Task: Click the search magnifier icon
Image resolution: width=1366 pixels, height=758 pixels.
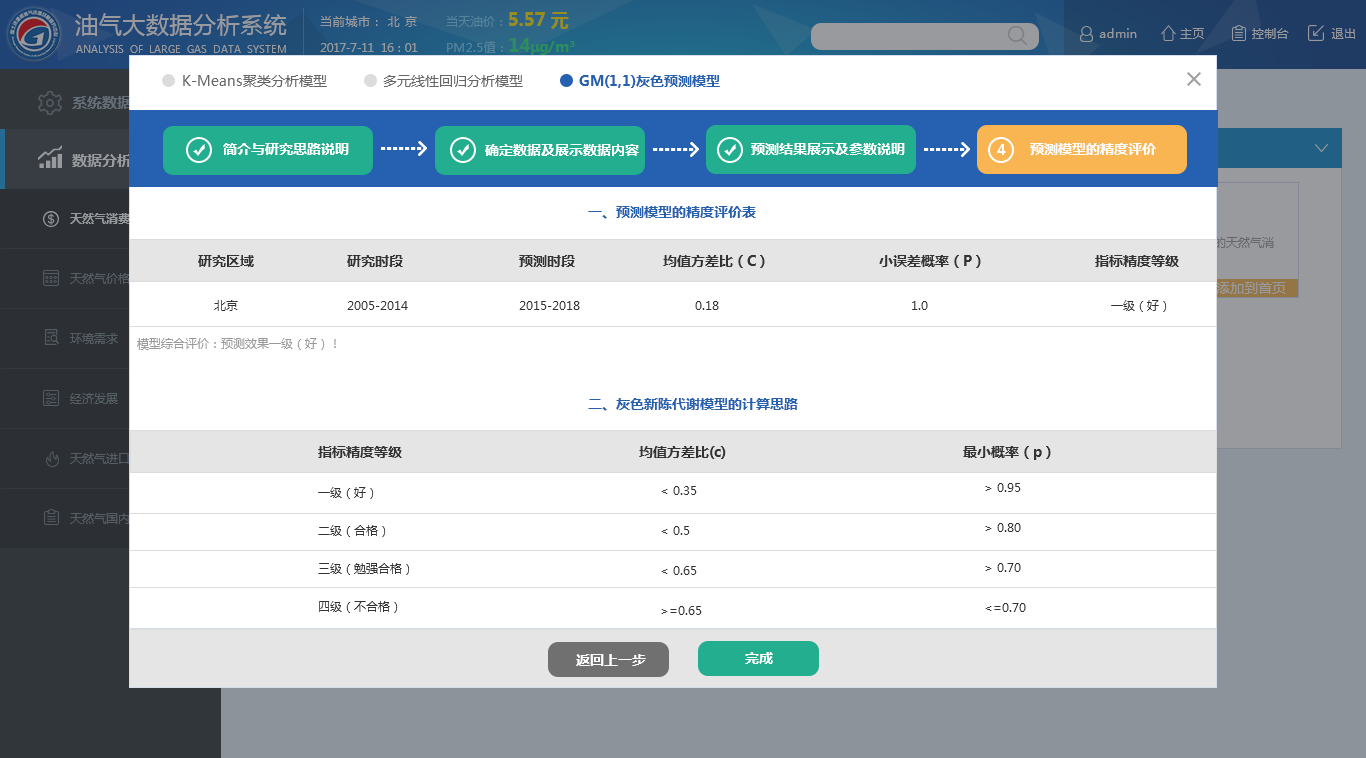Action: click(x=1017, y=36)
